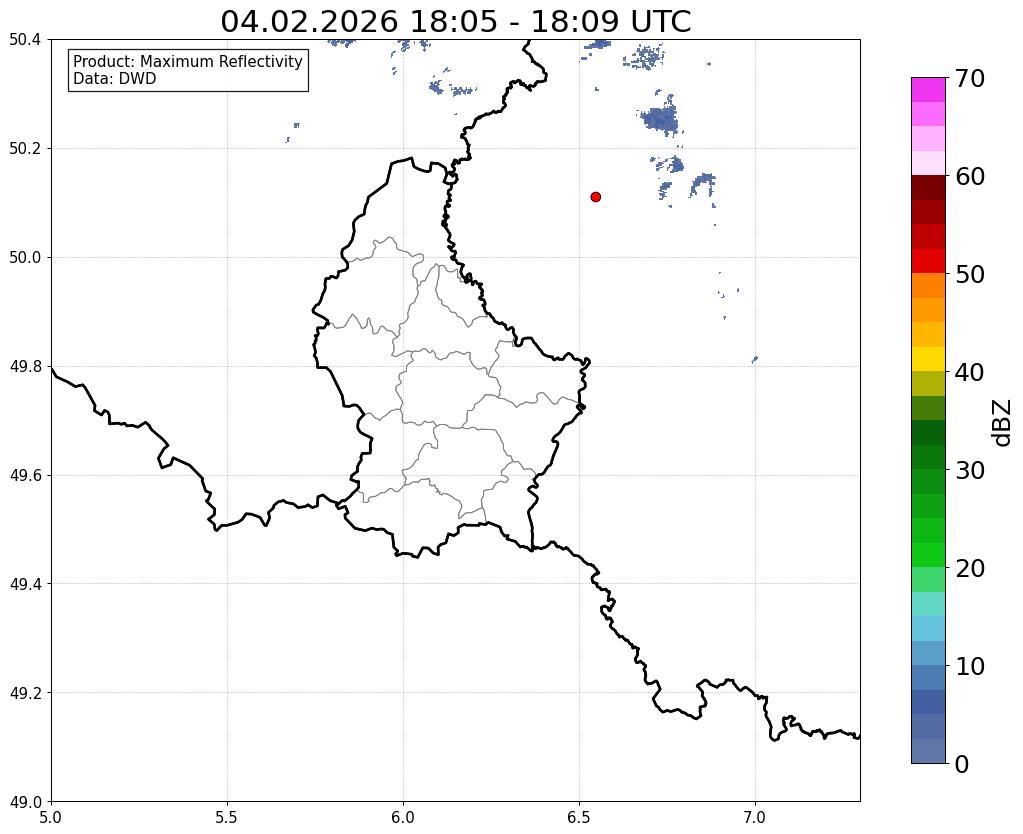The image size is (1023, 834).
Task: Click the colorbar tick label 40
Action: click(x=970, y=372)
